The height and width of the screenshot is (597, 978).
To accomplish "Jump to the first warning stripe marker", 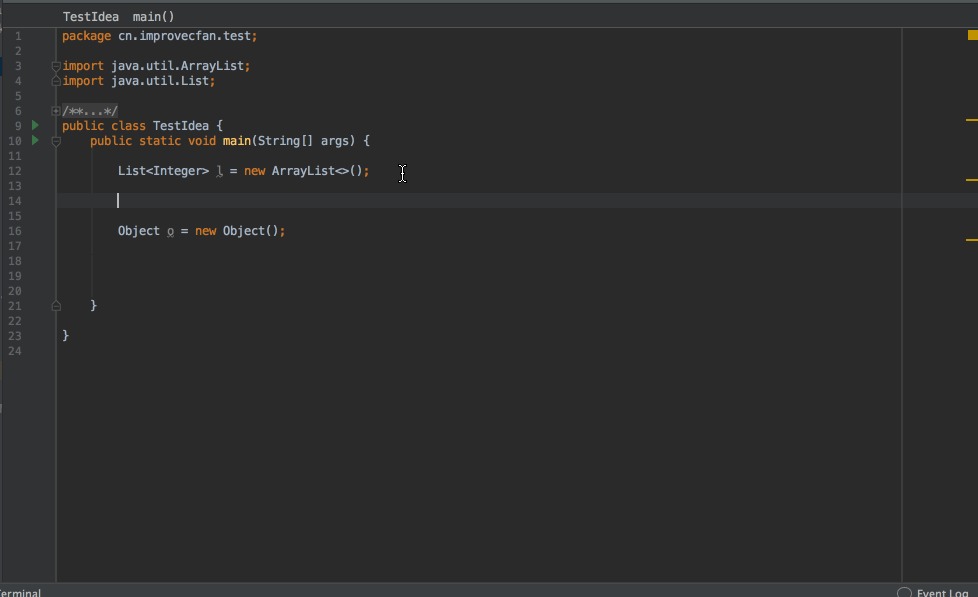I will [x=971, y=119].
